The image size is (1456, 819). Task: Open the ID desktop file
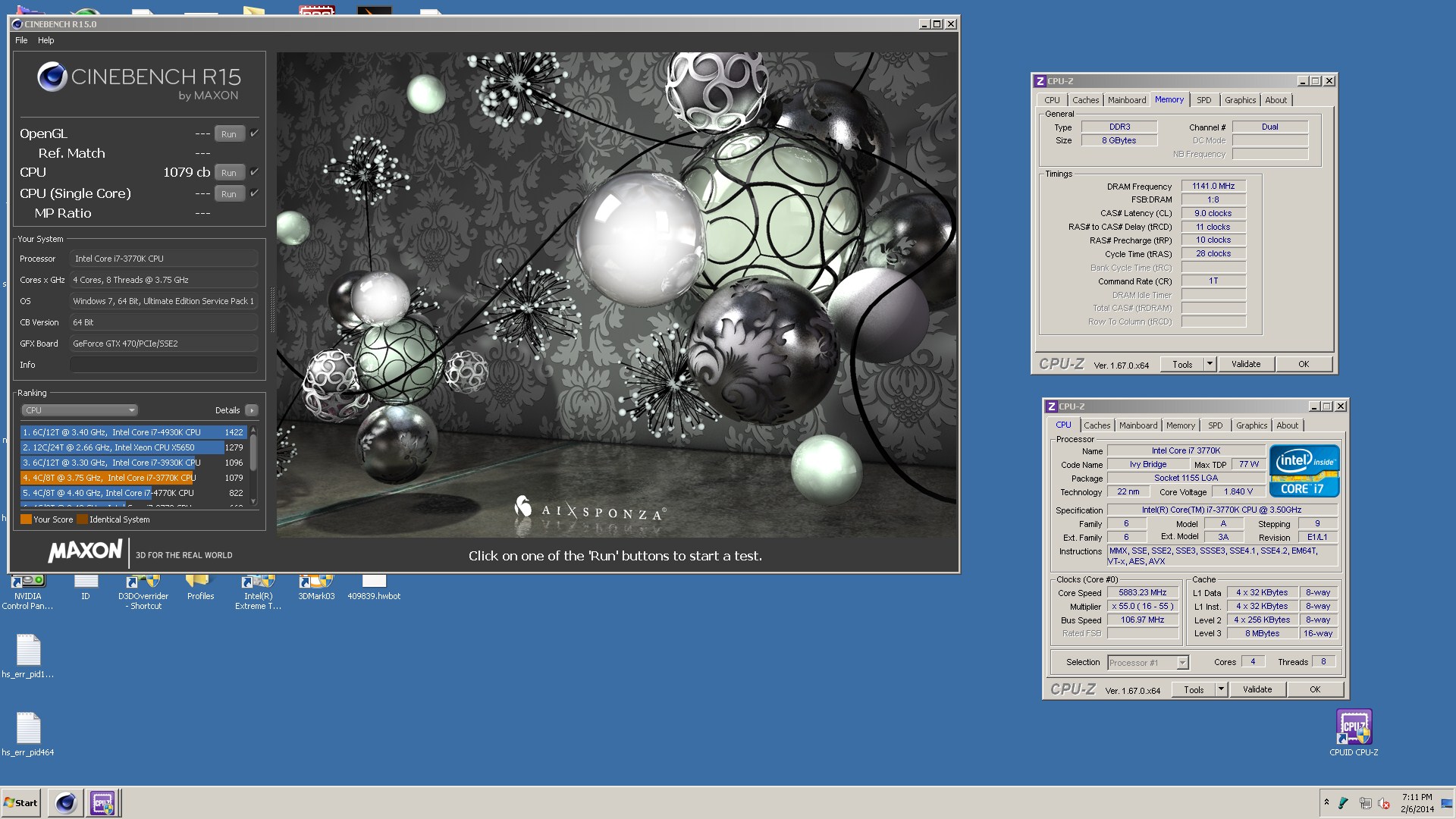click(86, 588)
